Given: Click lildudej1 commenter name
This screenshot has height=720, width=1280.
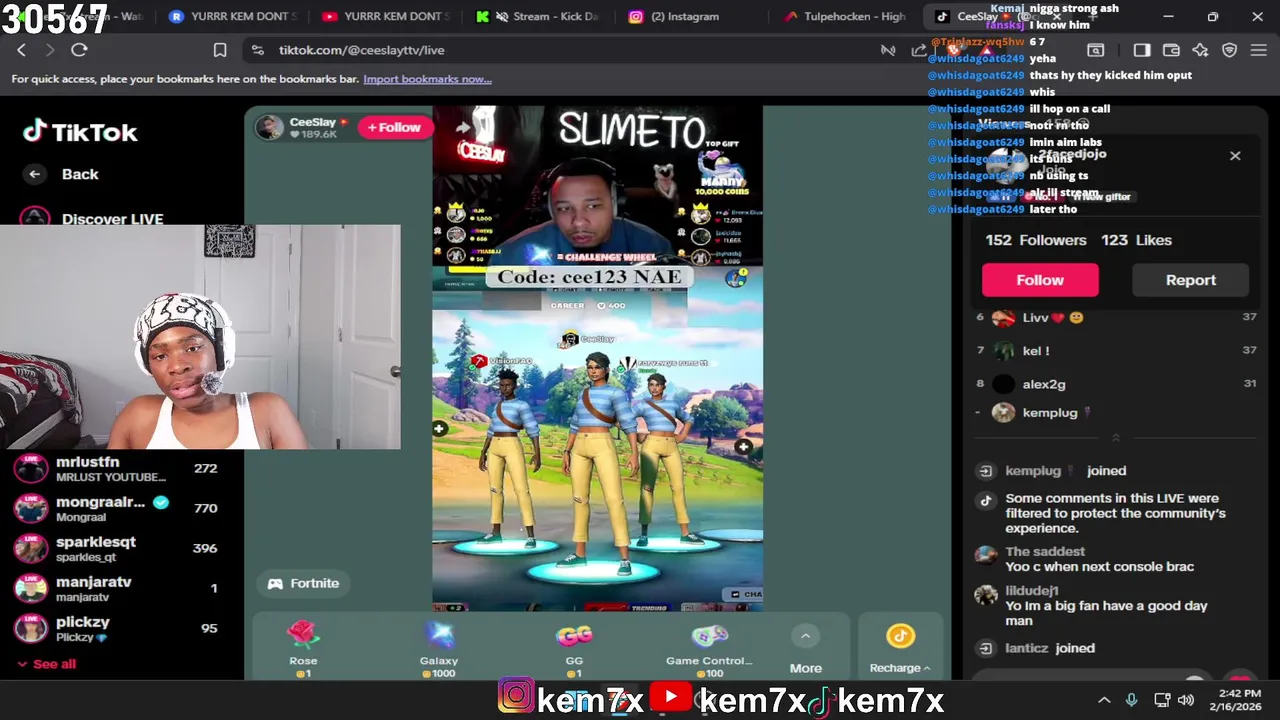Looking at the screenshot, I should pos(1032,591).
